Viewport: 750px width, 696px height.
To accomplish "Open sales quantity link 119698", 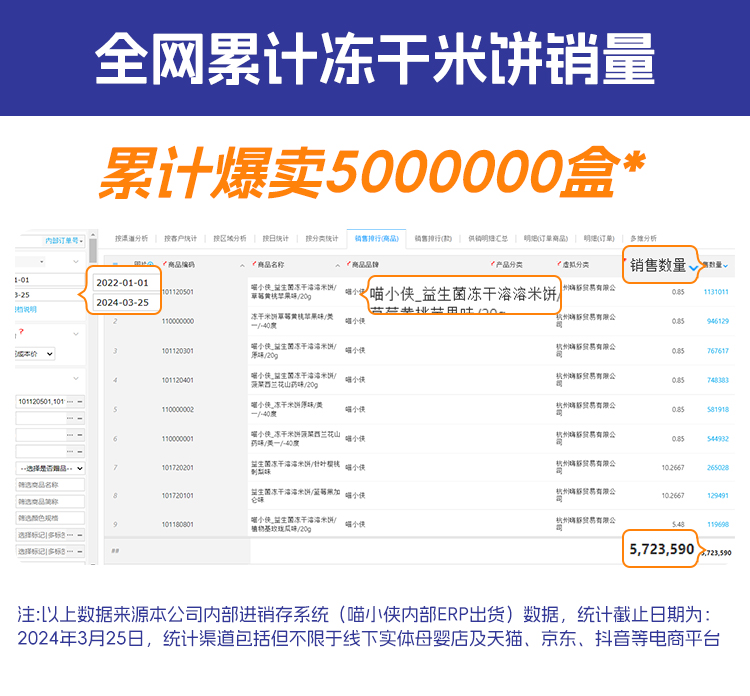I will click(x=717, y=524).
